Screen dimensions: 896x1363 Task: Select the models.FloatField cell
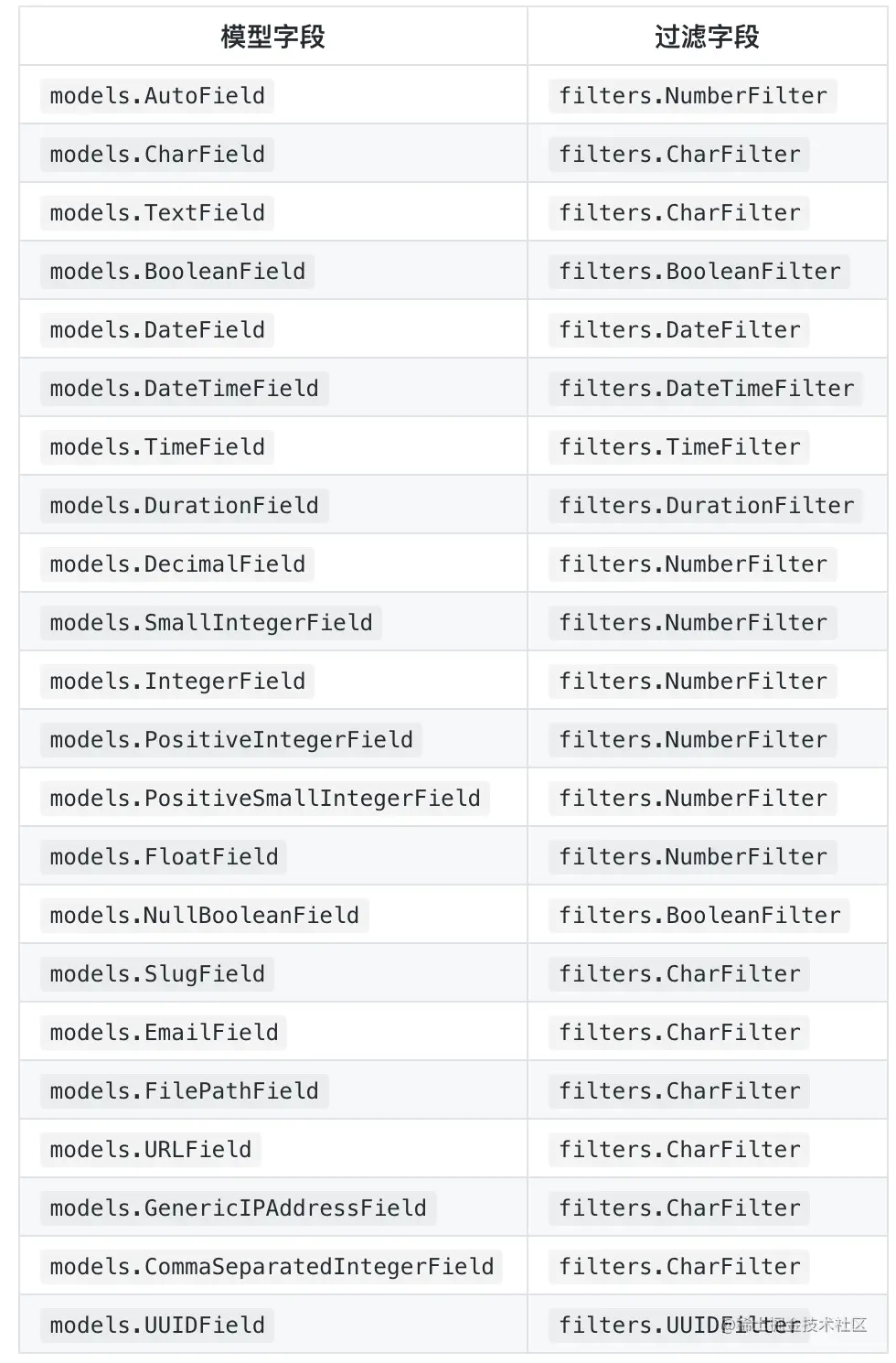pos(164,856)
